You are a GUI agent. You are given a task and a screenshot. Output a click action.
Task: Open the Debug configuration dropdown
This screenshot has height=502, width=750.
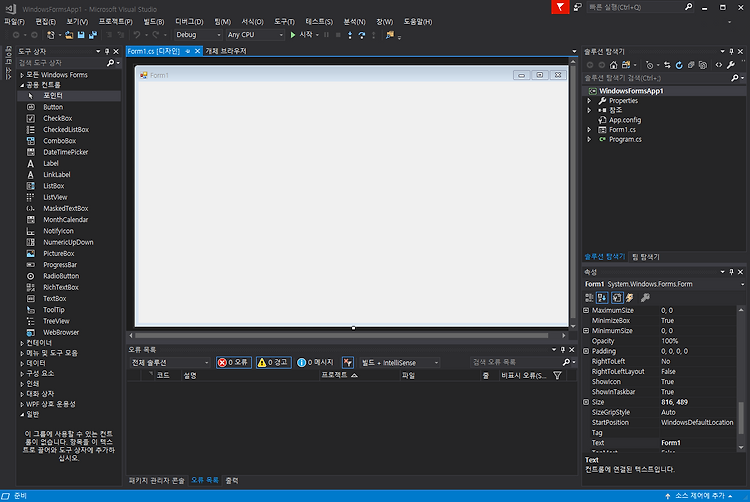[198, 35]
